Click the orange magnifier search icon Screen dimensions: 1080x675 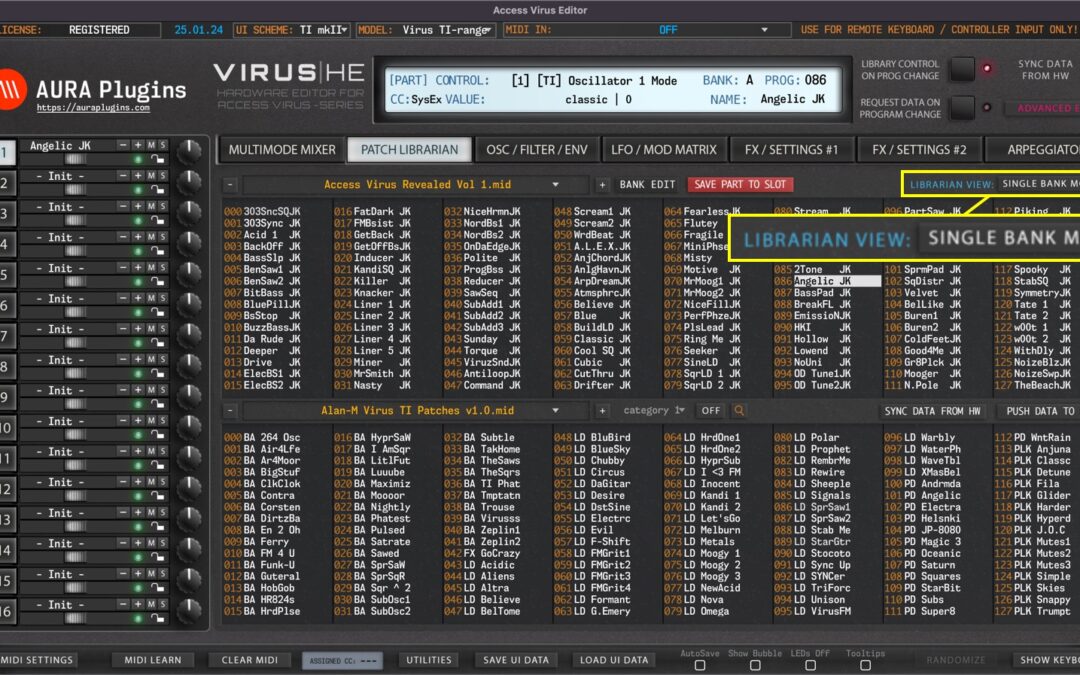tap(738, 410)
